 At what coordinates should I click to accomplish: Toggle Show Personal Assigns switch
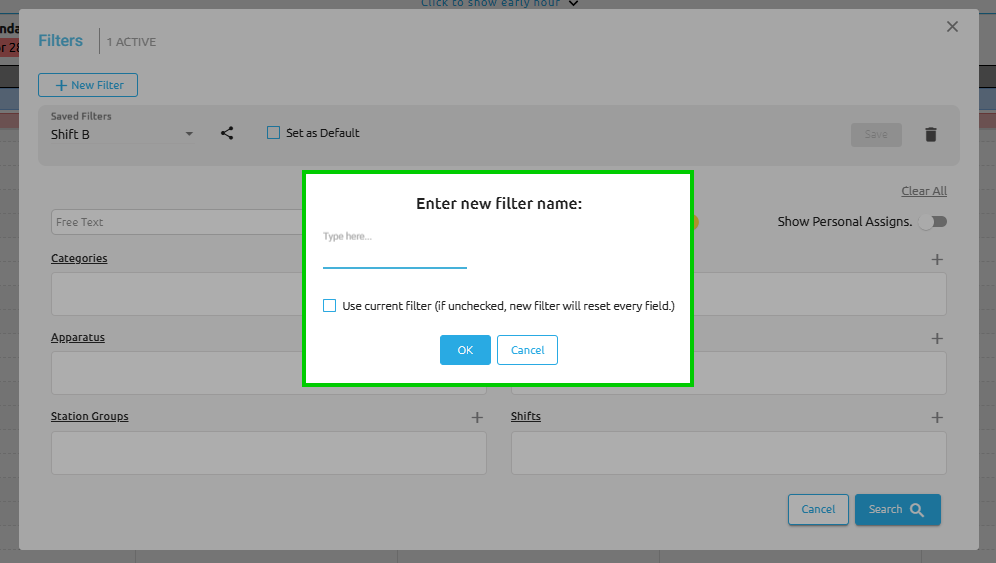932,222
